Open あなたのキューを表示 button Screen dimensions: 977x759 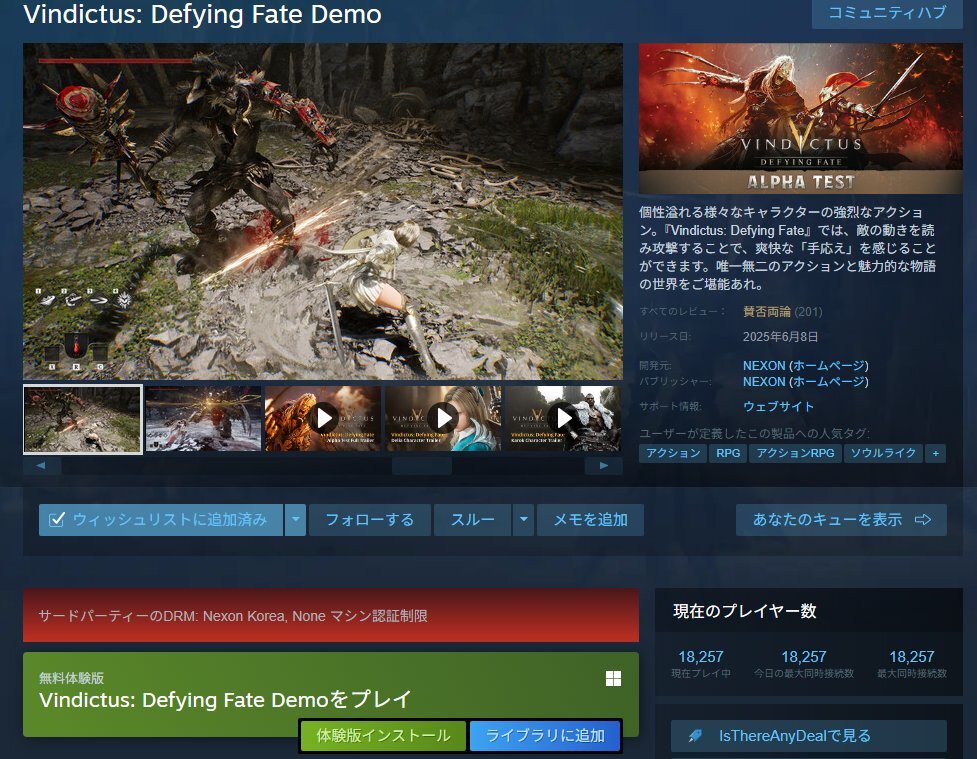point(841,520)
